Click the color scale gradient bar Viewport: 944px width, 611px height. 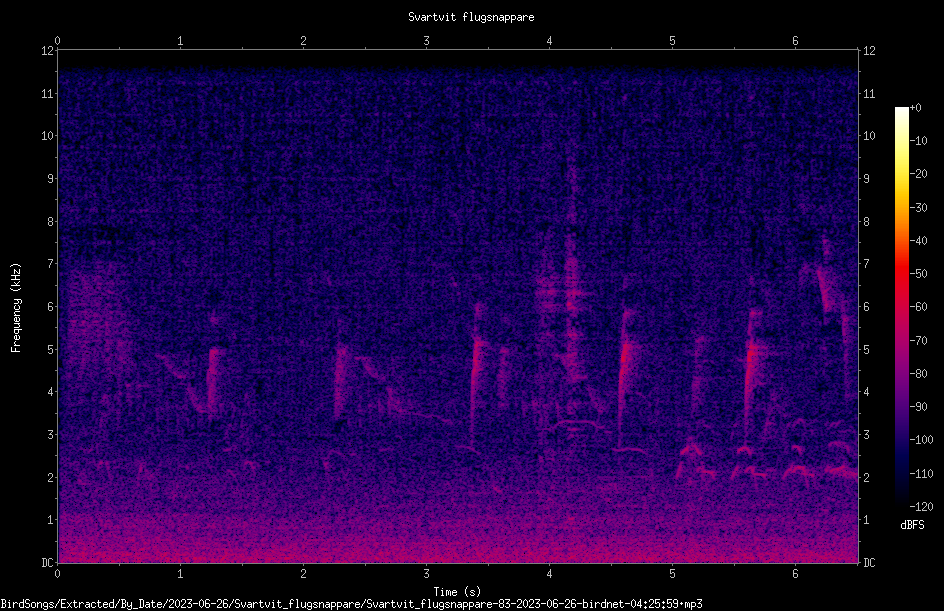click(901, 306)
